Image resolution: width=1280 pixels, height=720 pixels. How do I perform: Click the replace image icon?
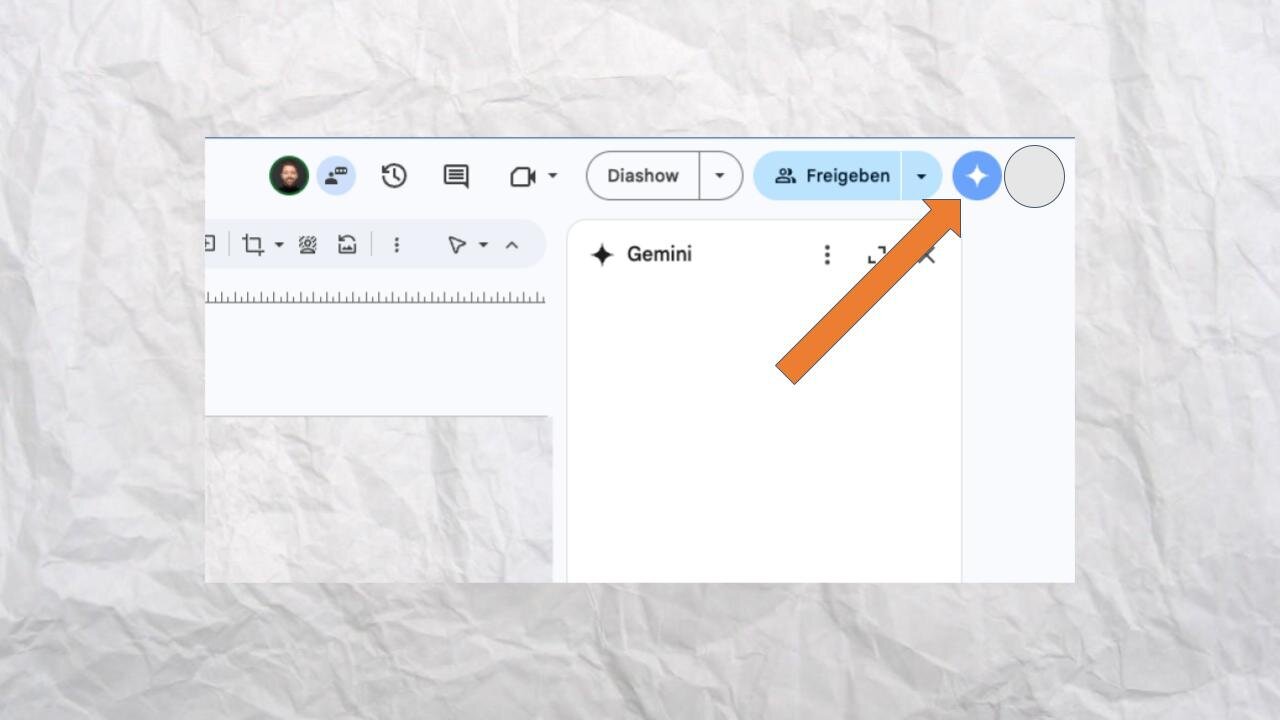click(347, 245)
